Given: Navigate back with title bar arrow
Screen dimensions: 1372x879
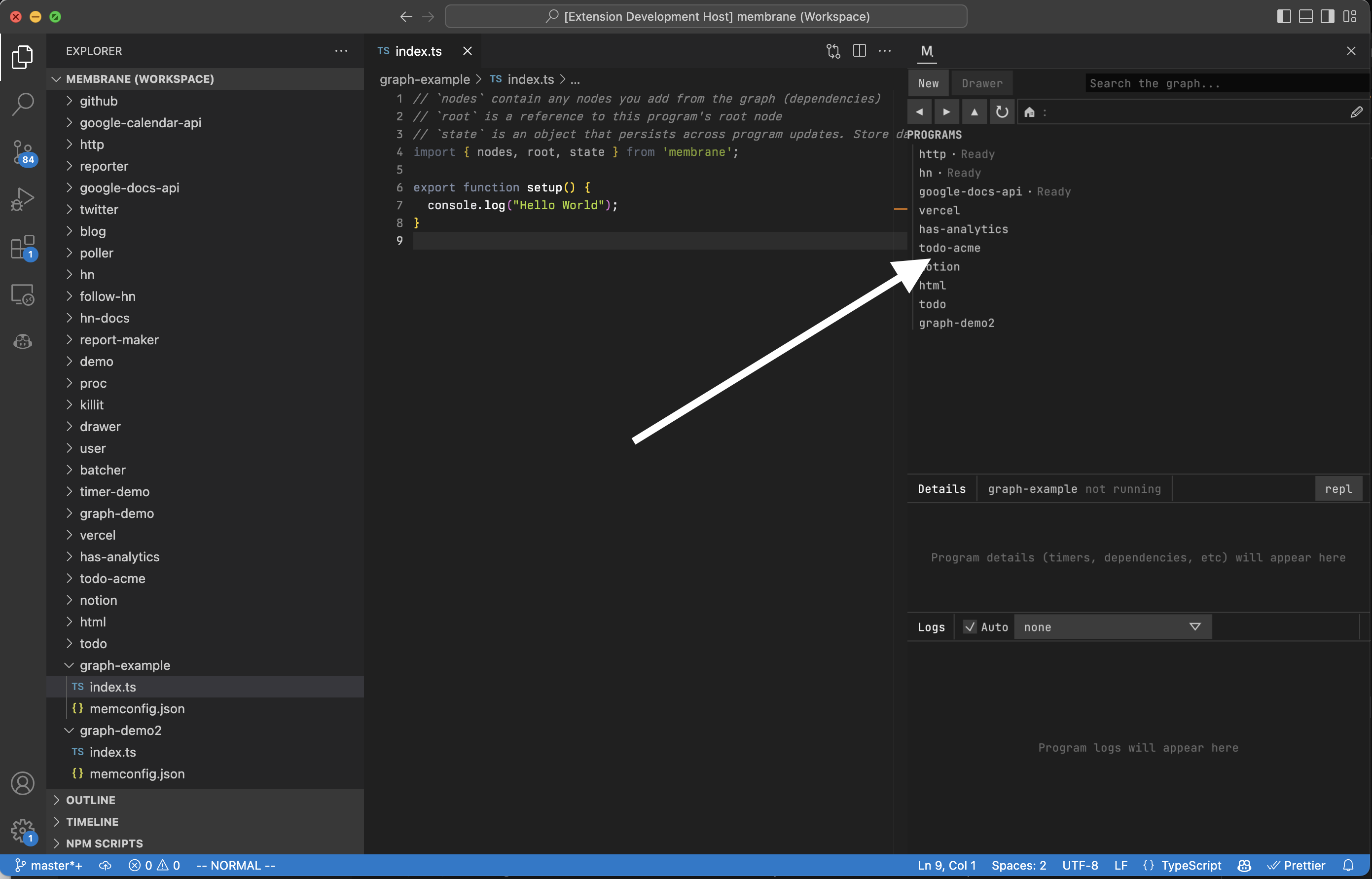Looking at the screenshot, I should coord(406,17).
